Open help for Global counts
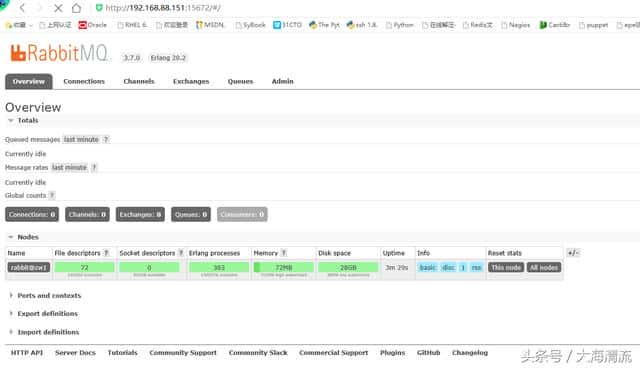This screenshot has height=368, width=640. 52,195
